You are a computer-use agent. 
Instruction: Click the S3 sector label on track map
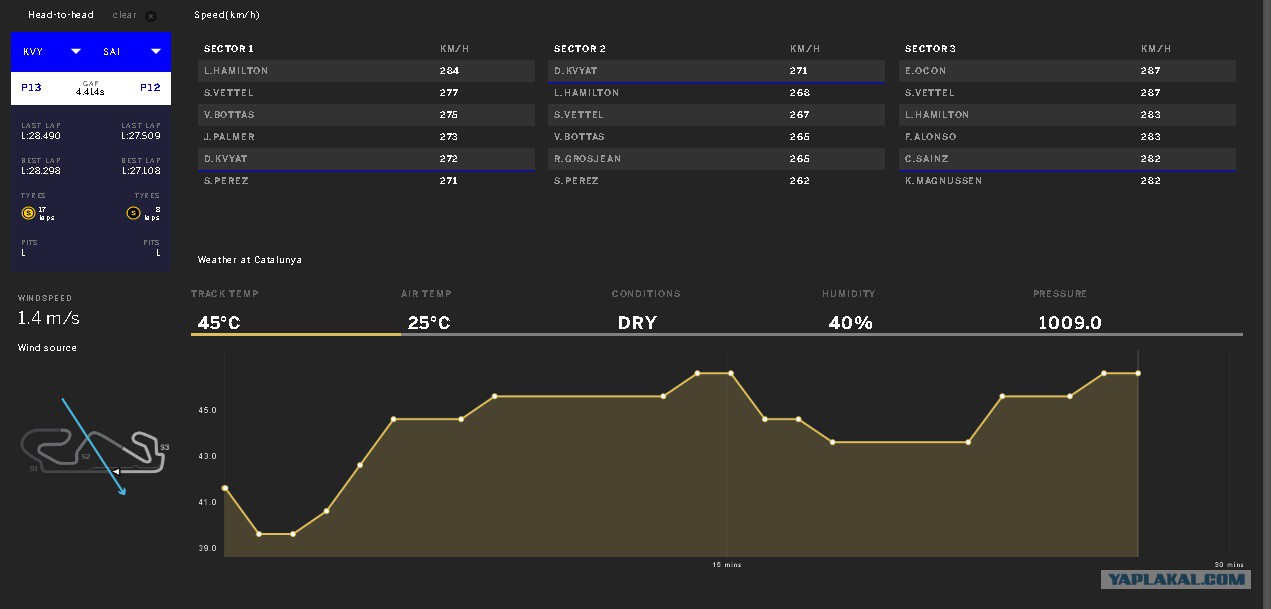[165, 447]
